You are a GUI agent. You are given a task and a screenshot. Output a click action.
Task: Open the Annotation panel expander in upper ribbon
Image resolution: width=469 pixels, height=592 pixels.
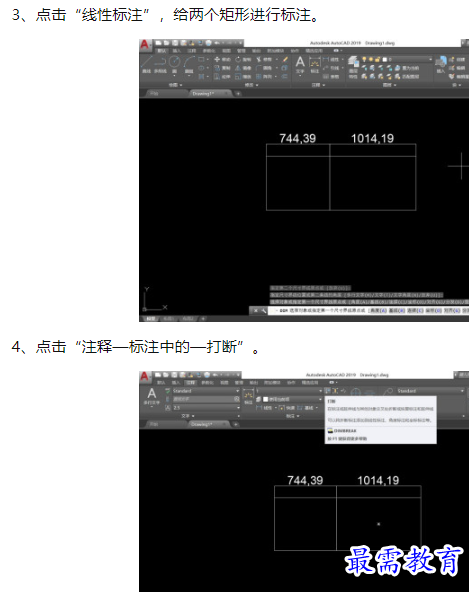pos(318,85)
